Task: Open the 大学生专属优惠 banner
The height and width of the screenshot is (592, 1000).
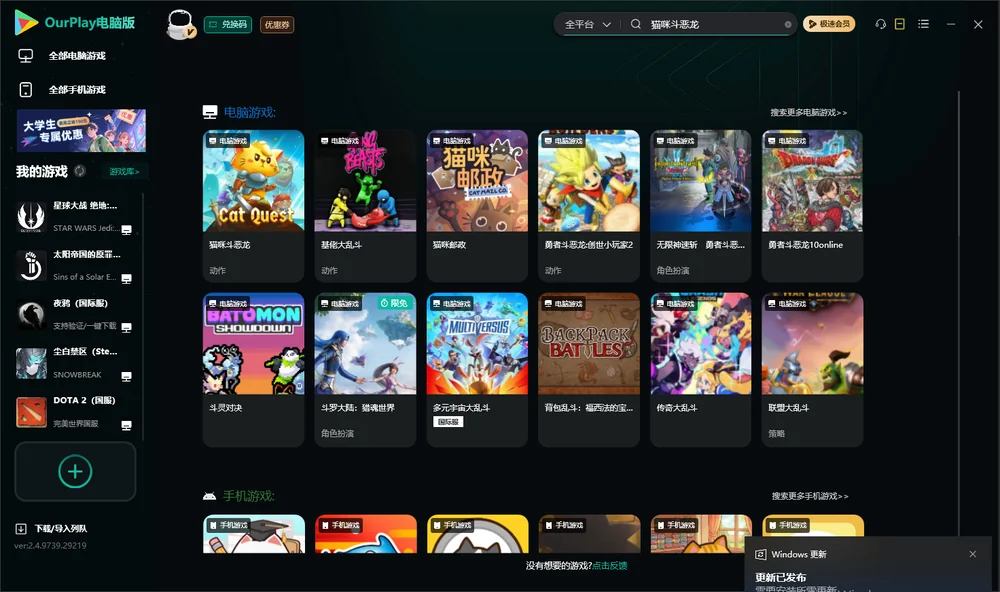Action: (81, 130)
